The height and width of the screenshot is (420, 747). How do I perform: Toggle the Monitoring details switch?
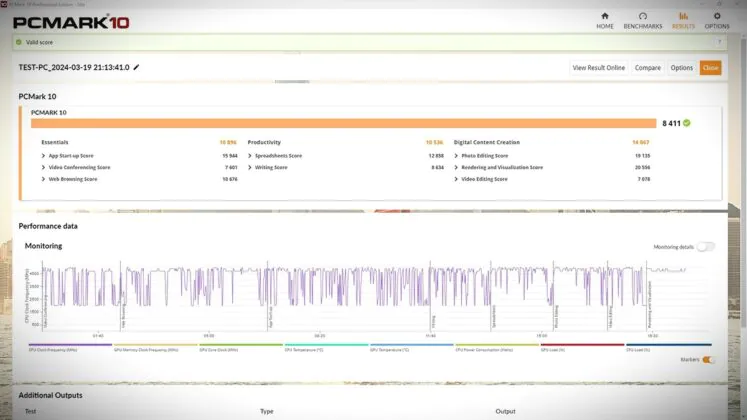(x=706, y=247)
